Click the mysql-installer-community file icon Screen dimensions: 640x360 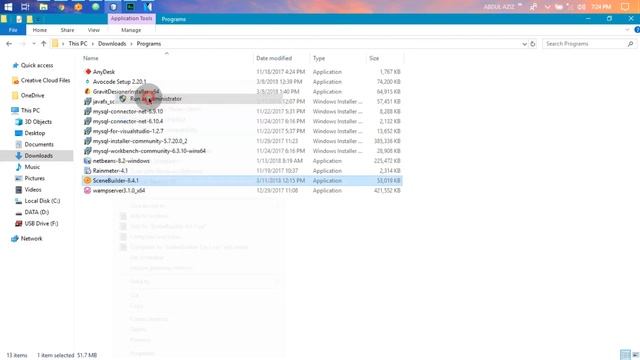pos(87,141)
